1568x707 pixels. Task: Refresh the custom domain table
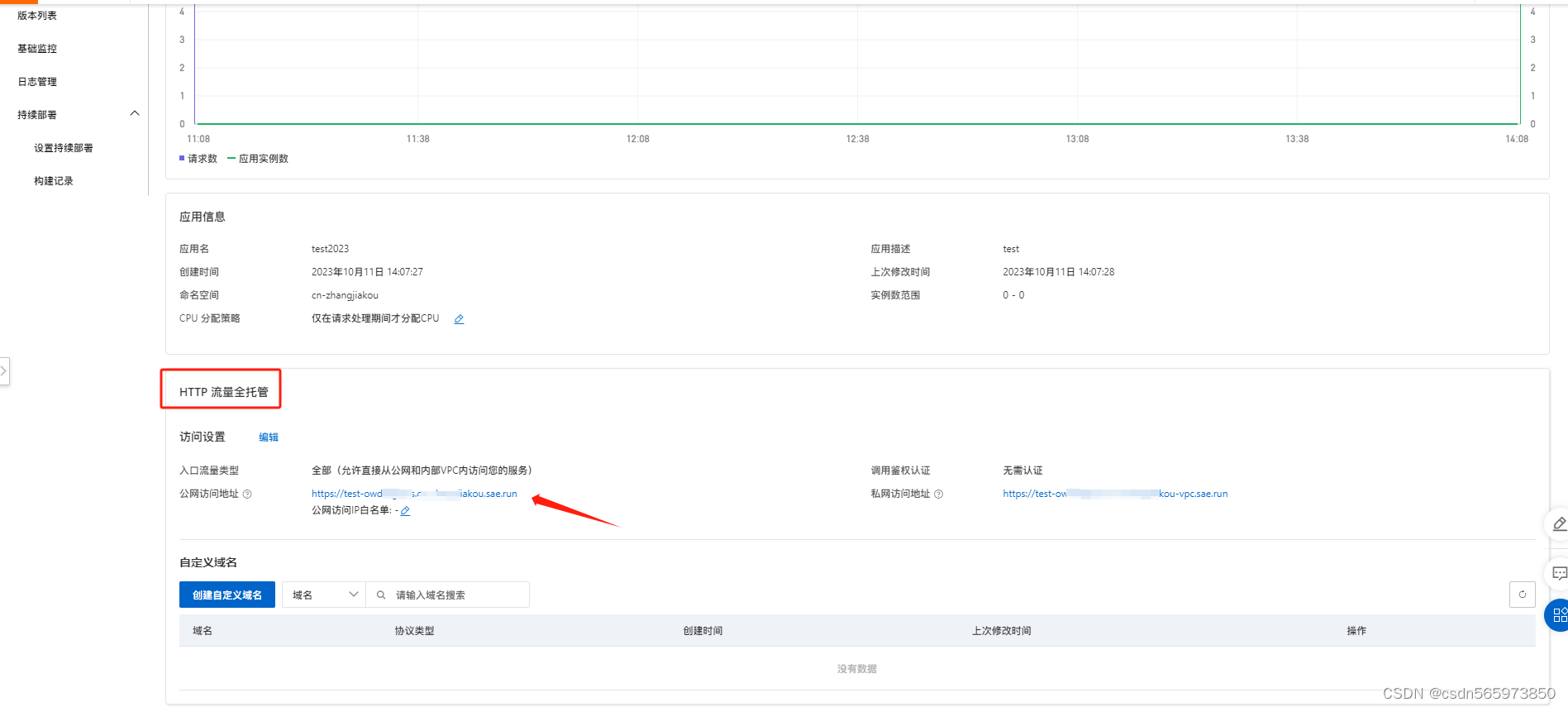click(1522, 595)
